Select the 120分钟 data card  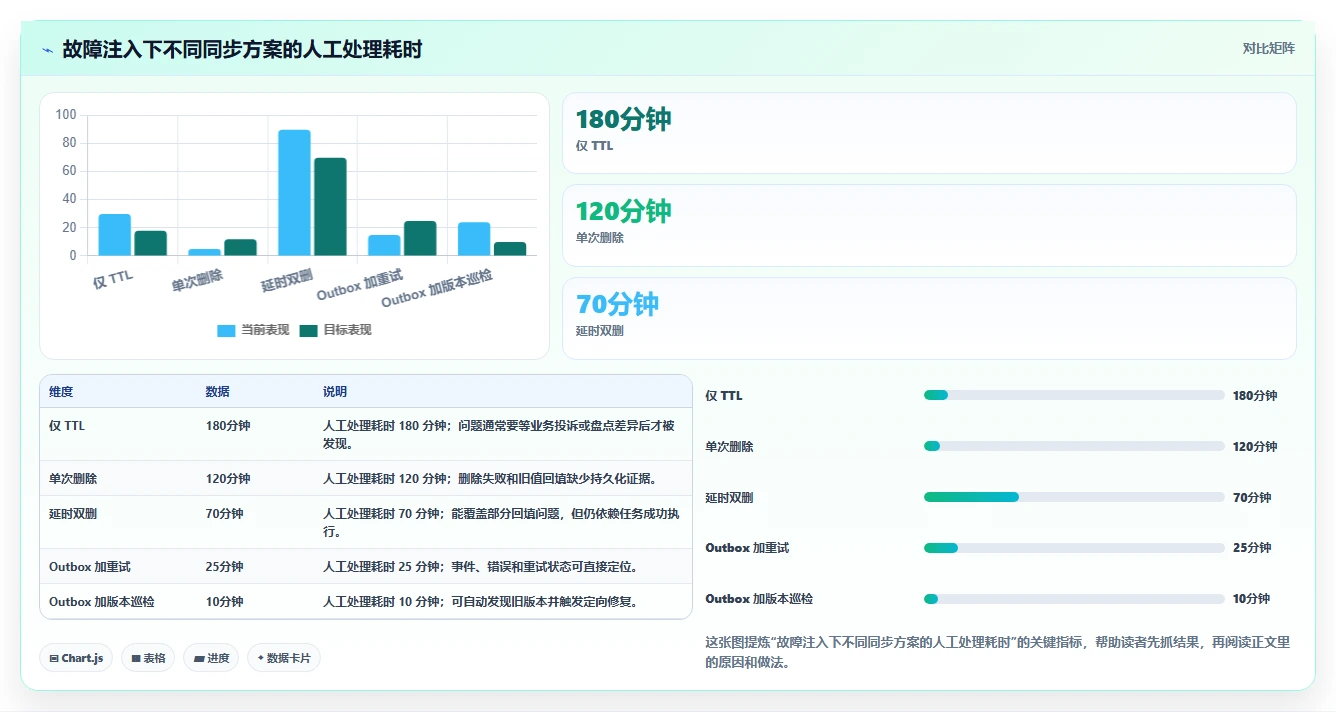tap(929, 226)
